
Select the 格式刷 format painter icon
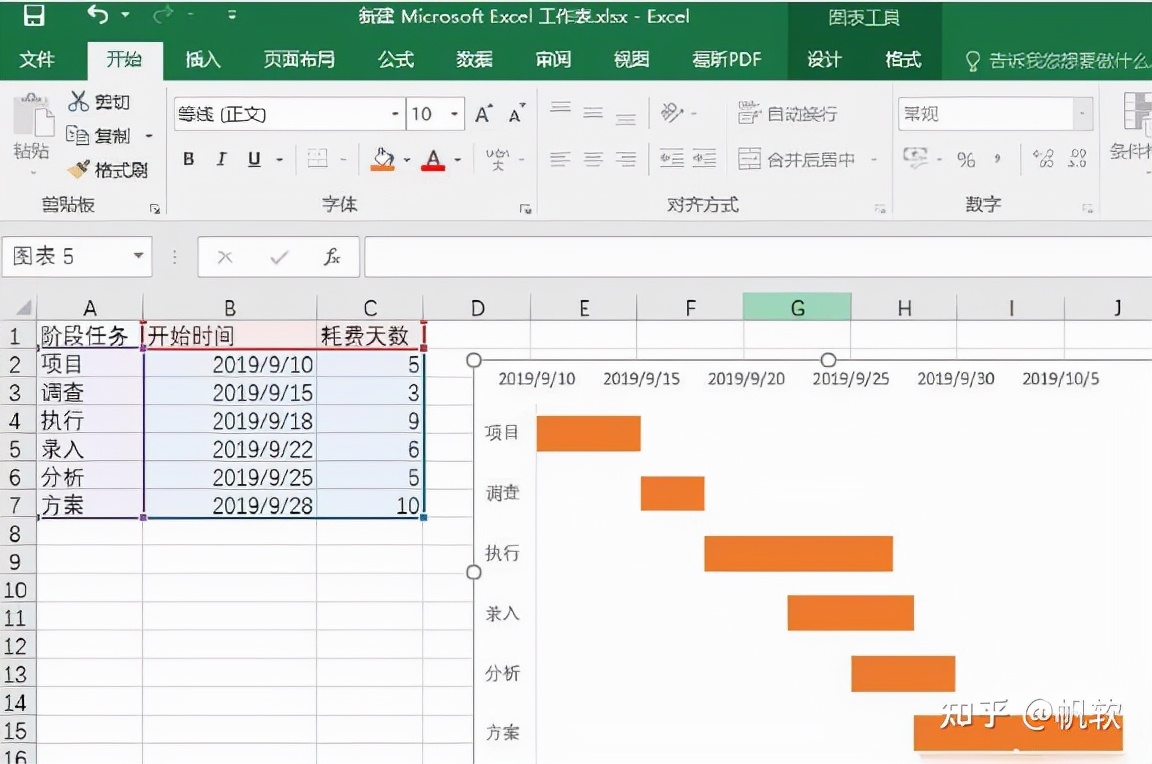pyautogui.click(x=77, y=168)
